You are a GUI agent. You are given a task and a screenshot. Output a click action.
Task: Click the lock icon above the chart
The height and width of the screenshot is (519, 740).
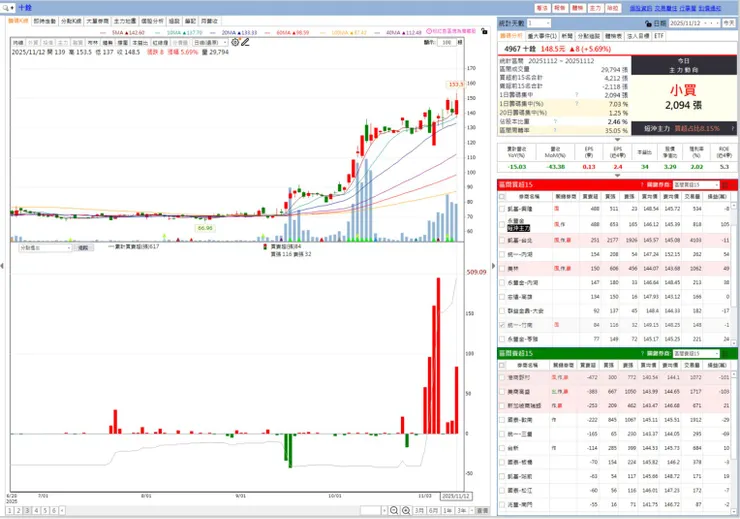(x=484, y=31)
